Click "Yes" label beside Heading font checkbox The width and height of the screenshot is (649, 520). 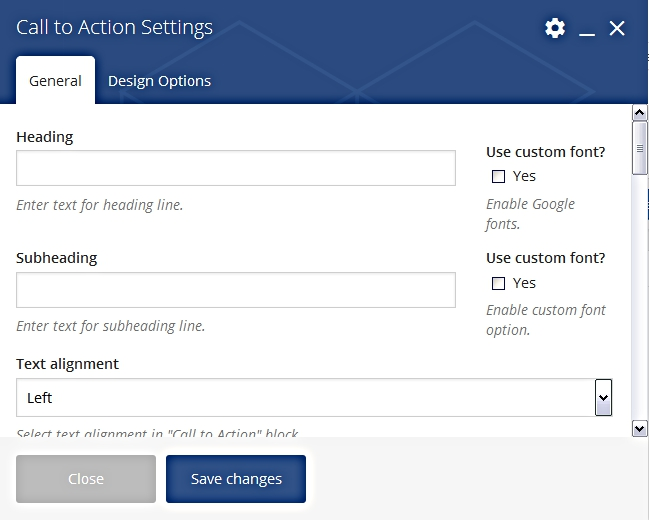(x=524, y=176)
